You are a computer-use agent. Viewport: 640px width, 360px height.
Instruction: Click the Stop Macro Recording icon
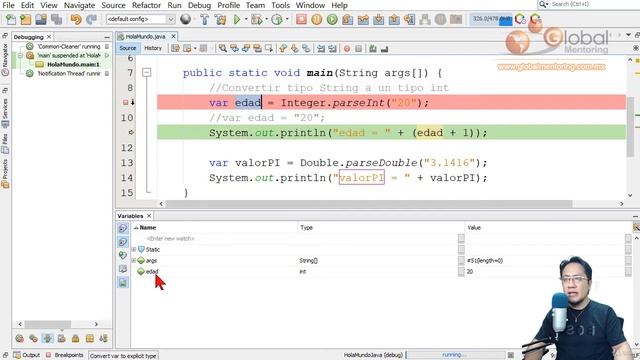pos(358,49)
